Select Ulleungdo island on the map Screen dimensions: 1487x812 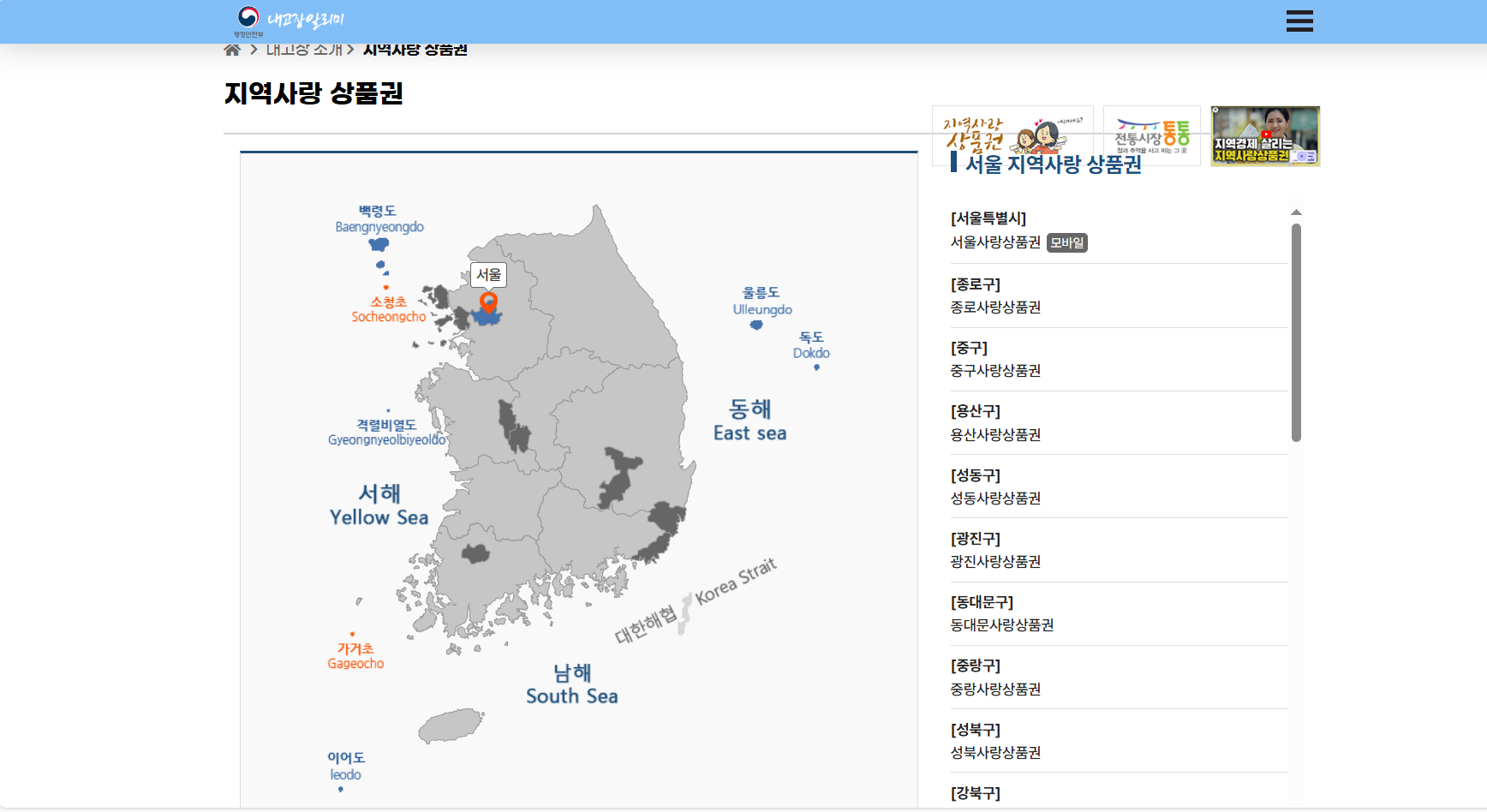click(x=756, y=325)
